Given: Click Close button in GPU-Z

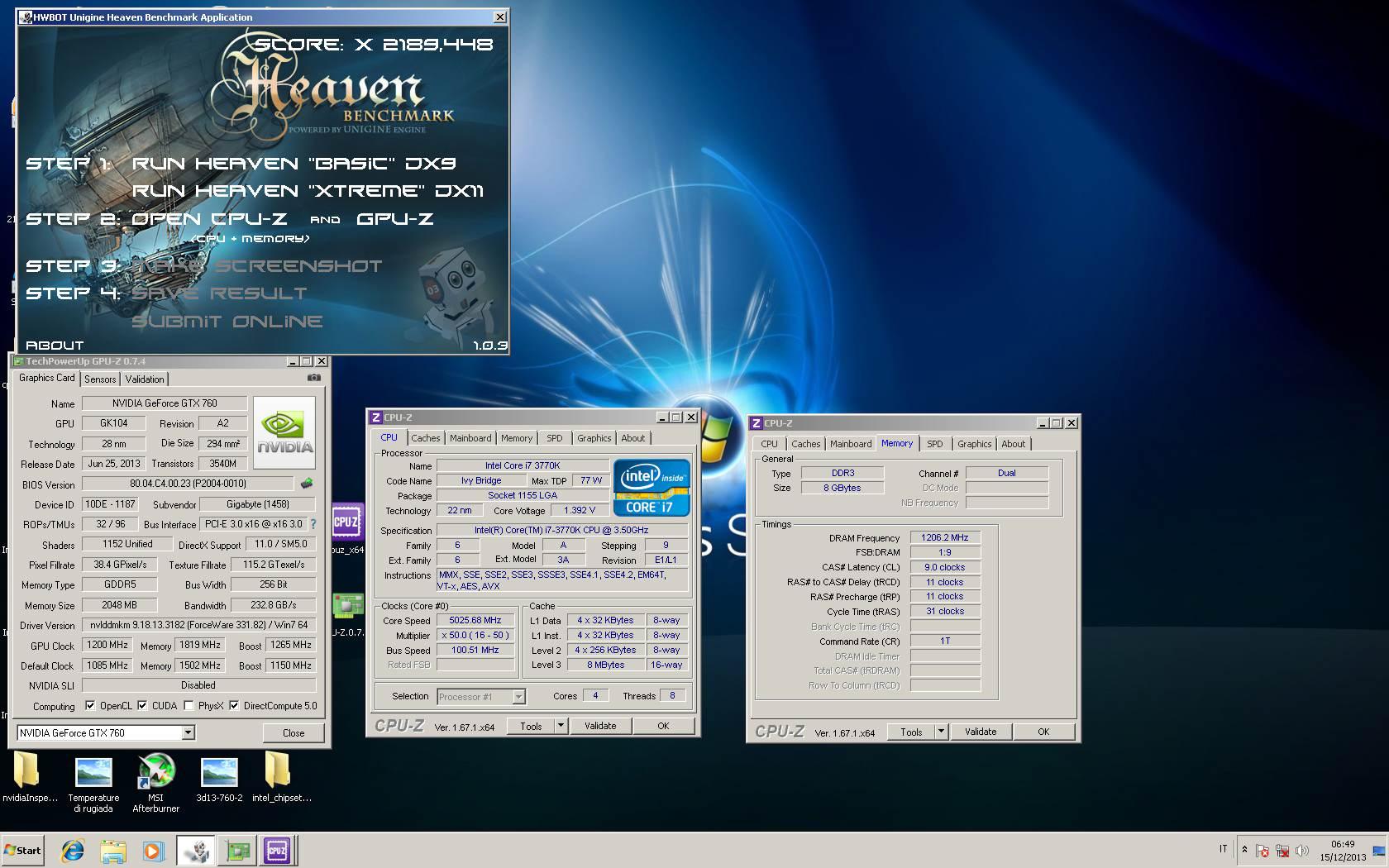Looking at the screenshot, I should point(294,732).
